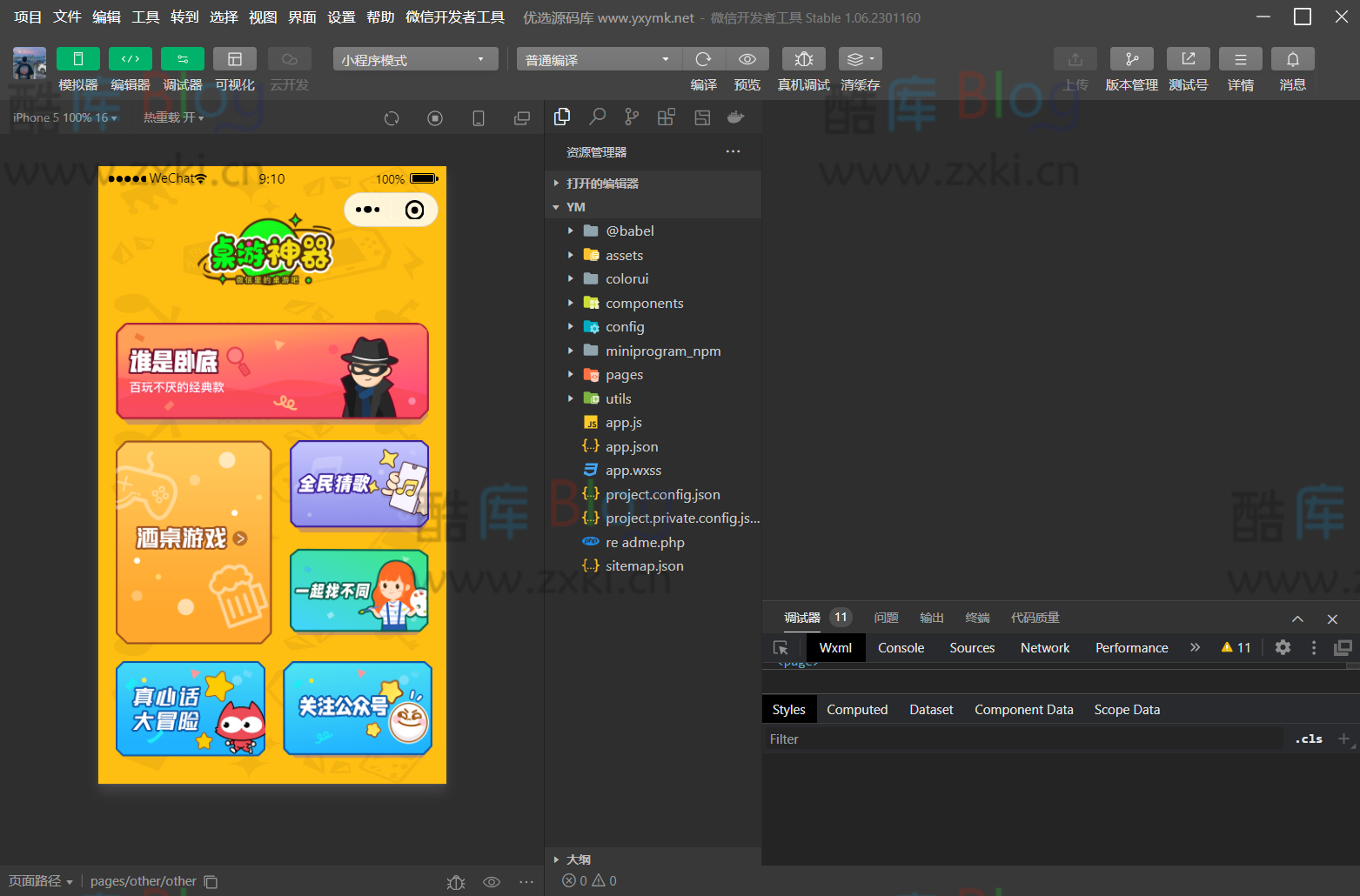Switch to the Console tab

point(901,648)
